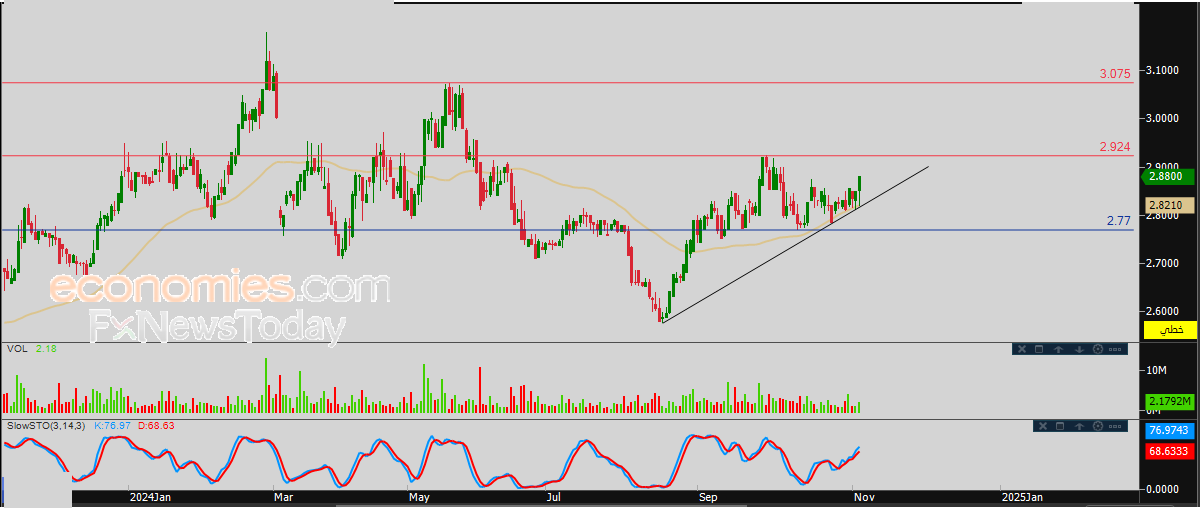Click the K:76.97 stochastic value
This screenshot has width=1200, height=508.
tap(115, 425)
